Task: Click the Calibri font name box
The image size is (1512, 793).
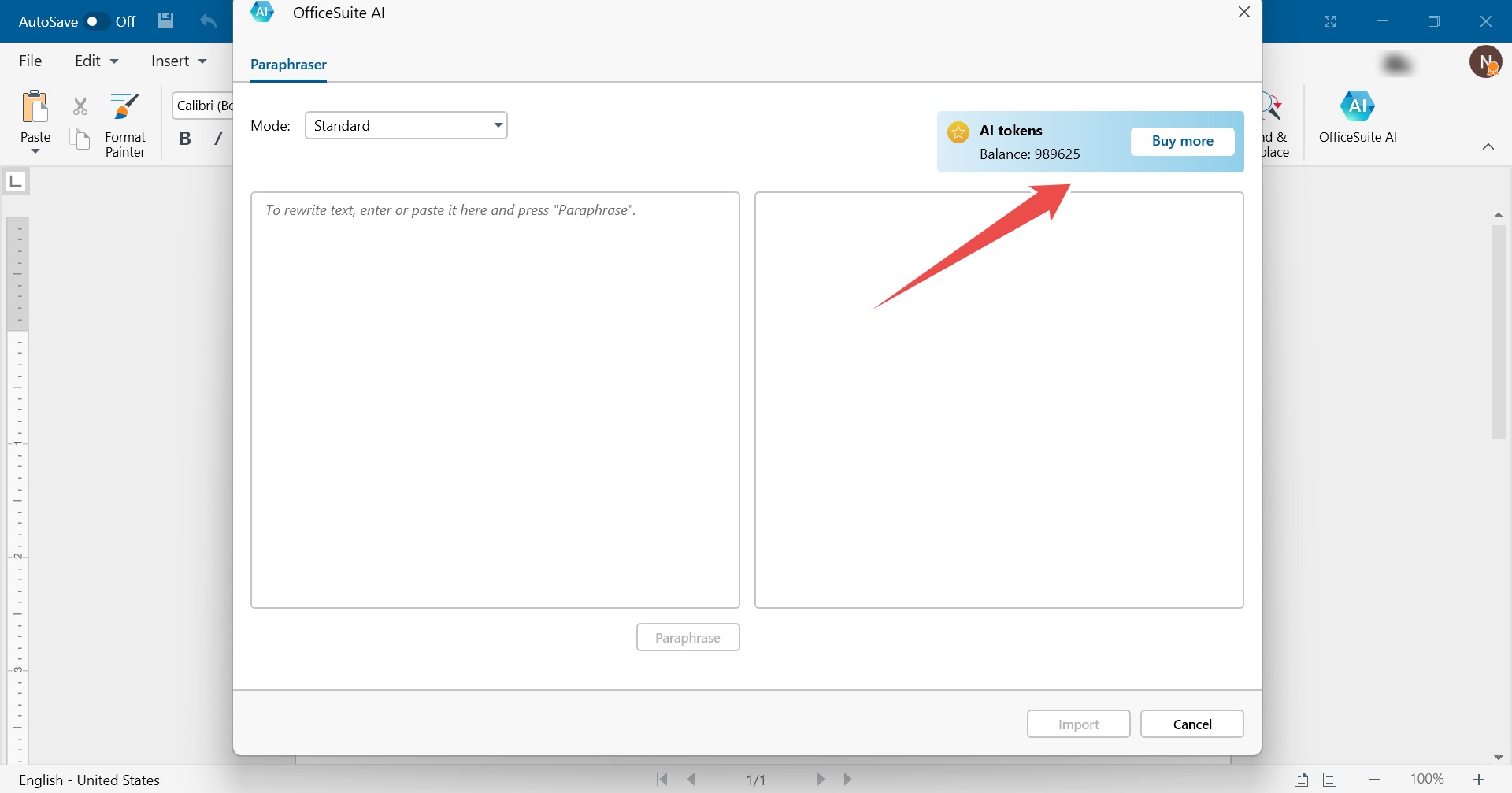Action: (x=203, y=106)
